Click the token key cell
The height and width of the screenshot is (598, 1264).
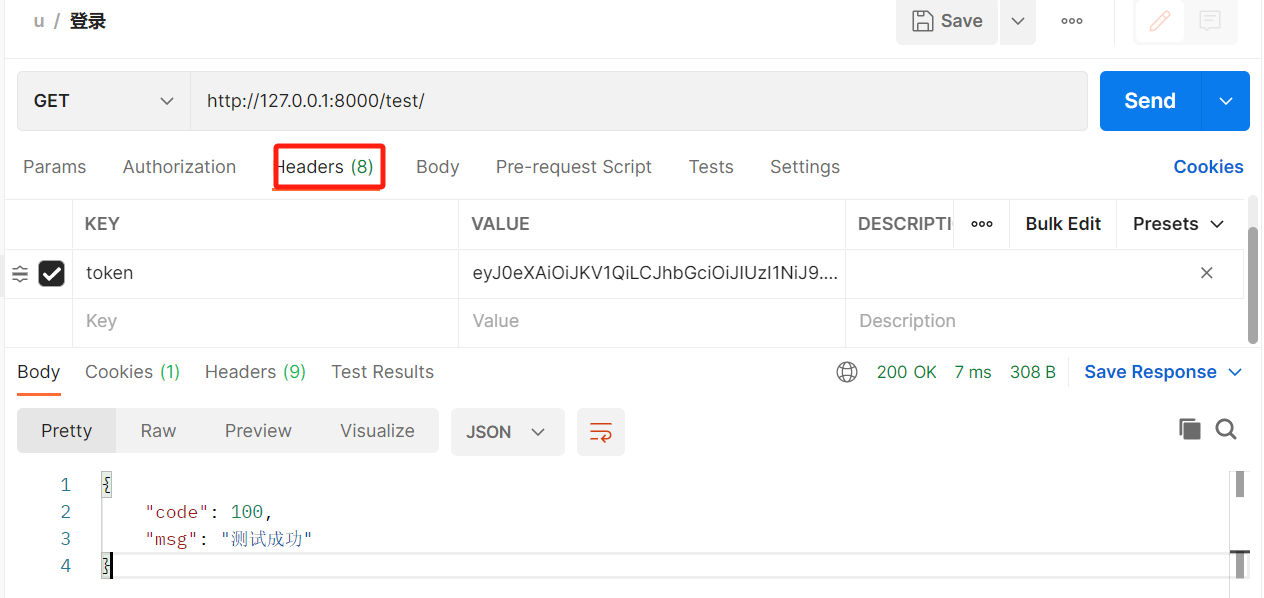(x=265, y=273)
